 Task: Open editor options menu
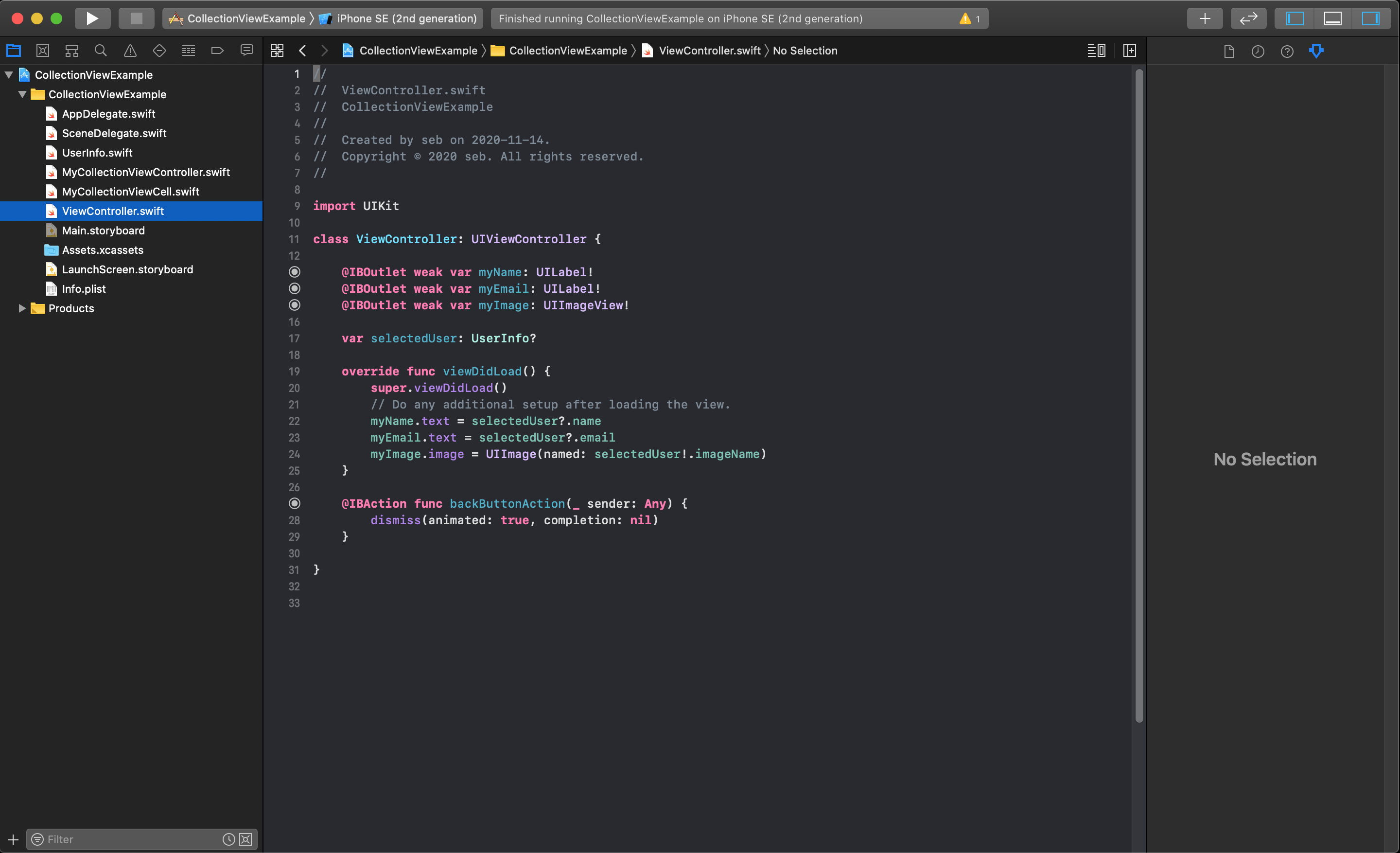(x=1096, y=51)
